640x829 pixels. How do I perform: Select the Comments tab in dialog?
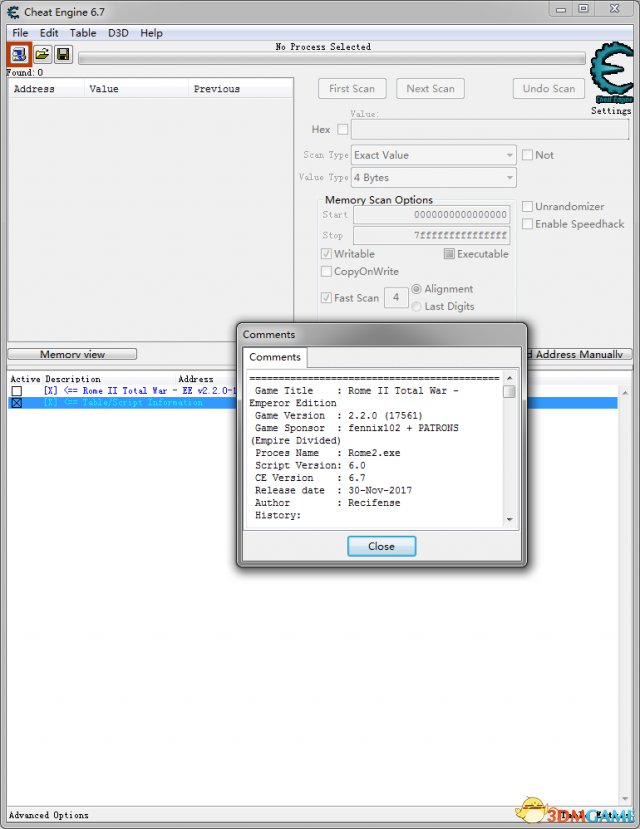point(275,357)
